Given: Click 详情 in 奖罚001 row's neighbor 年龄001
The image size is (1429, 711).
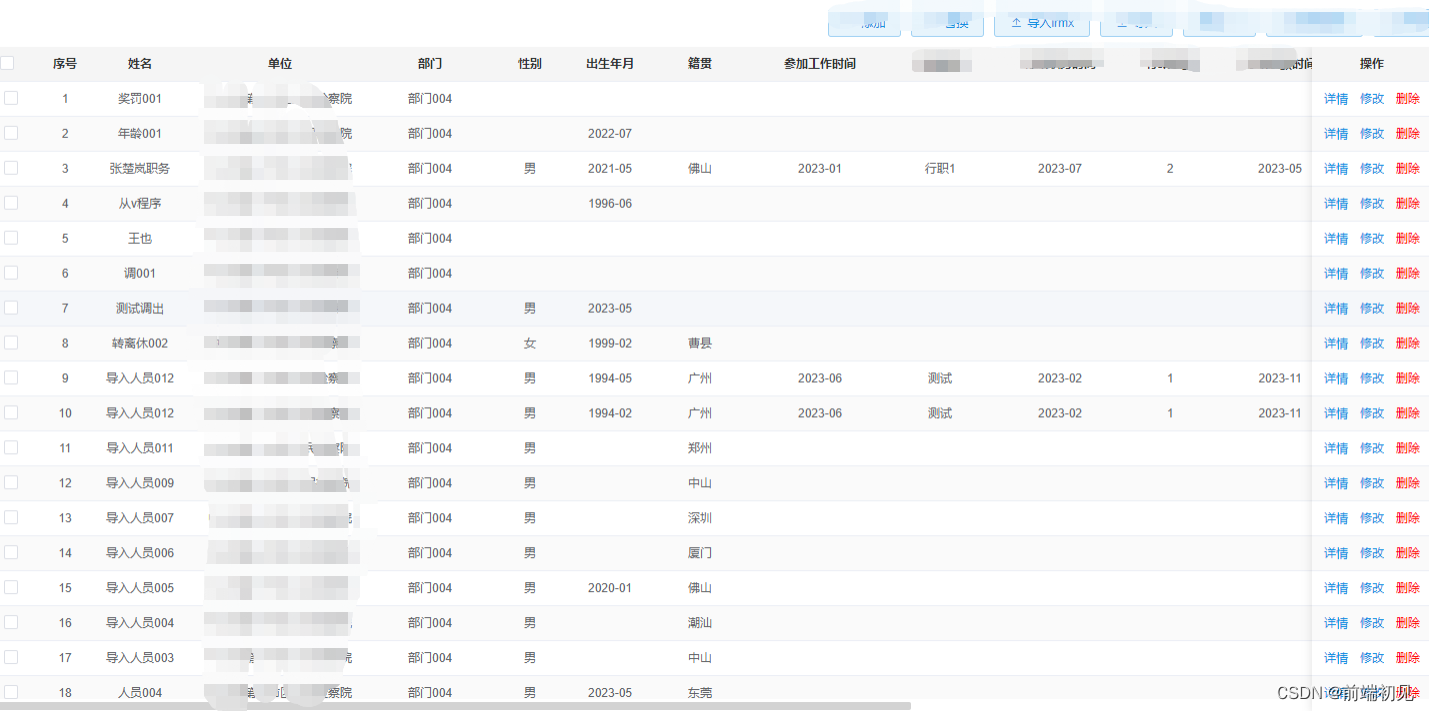Looking at the screenshot, I should click(x=1336, y=134).
